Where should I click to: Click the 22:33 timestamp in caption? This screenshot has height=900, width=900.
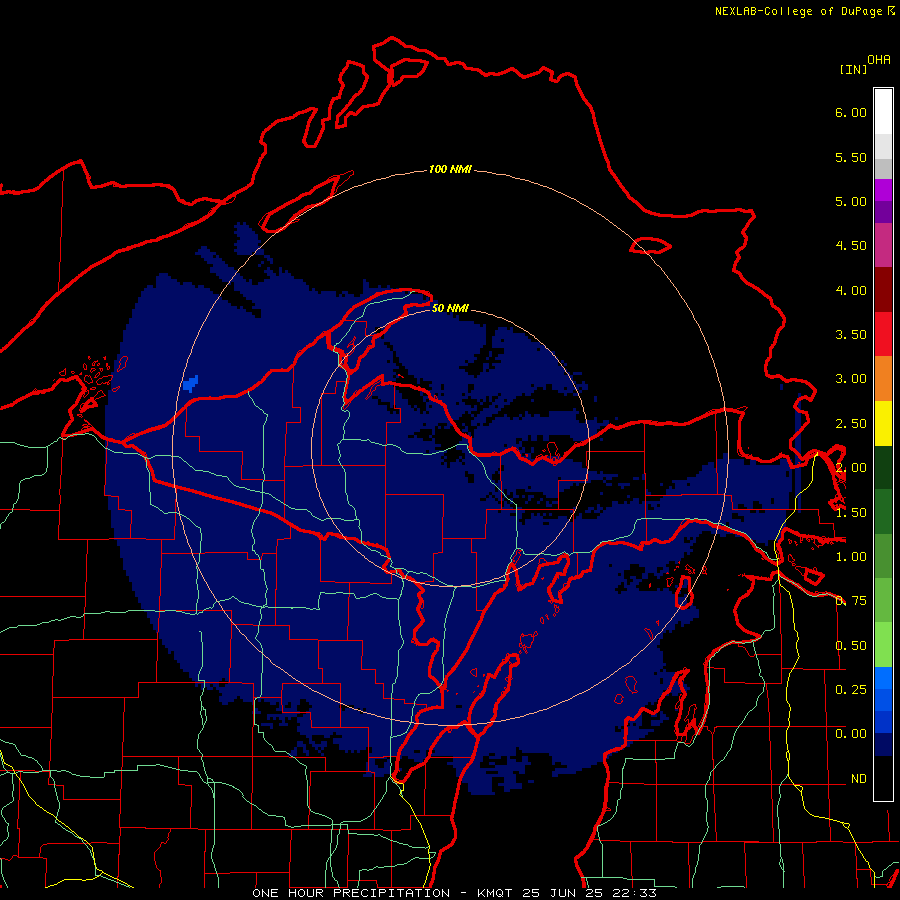(x=637, y=893)
